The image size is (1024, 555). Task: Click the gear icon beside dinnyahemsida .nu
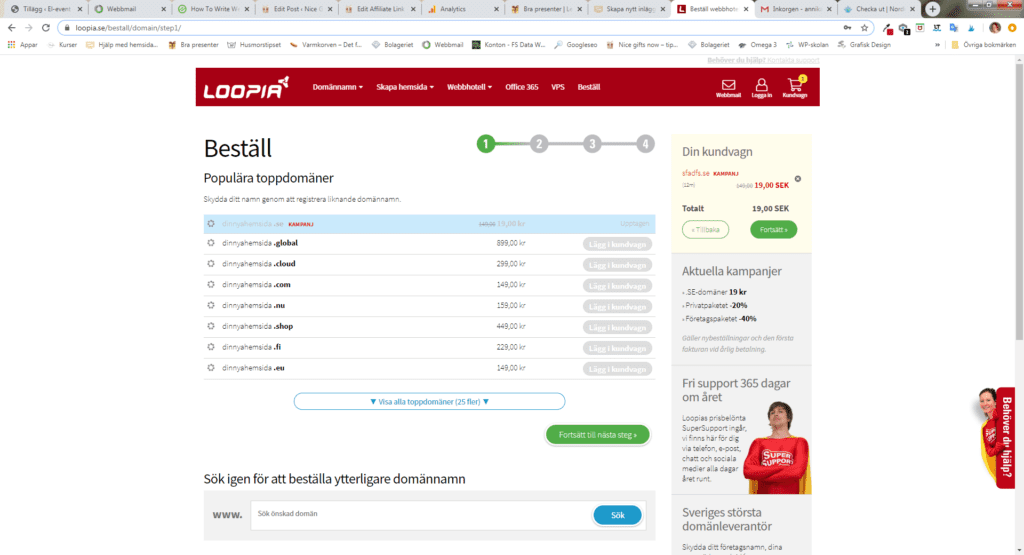click(x=211, y=305)
